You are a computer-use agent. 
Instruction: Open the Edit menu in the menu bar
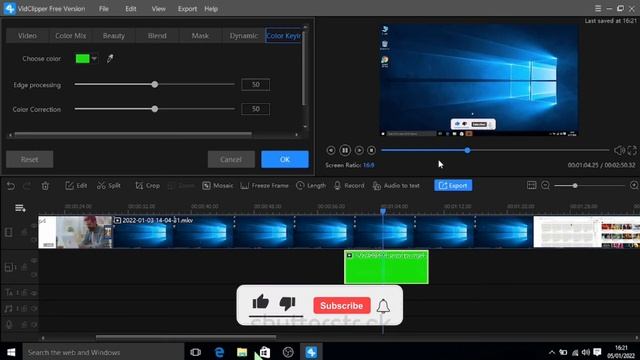pyautogui.click(x=131, y=9)
